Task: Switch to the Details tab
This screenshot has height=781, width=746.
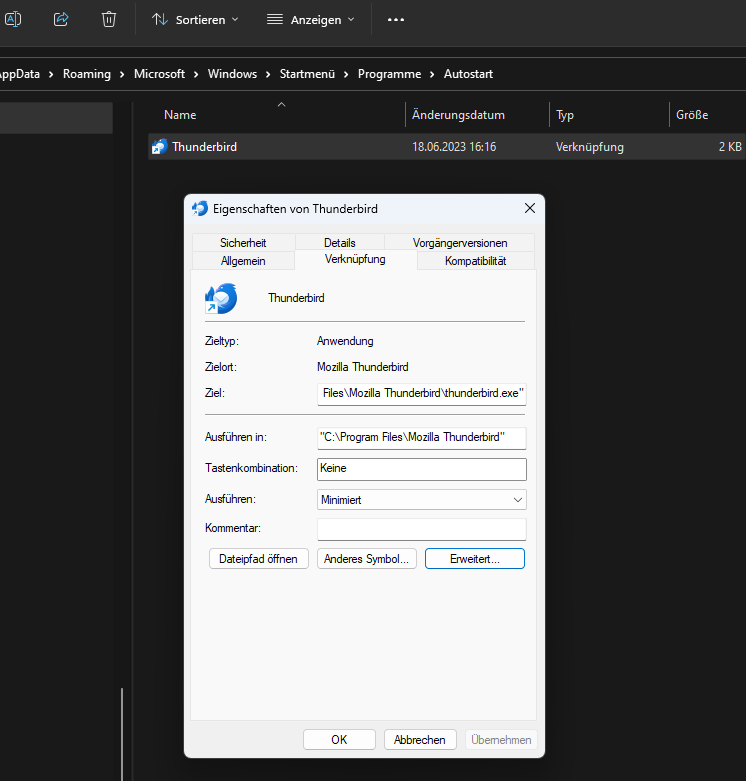Action: (340, 243)
